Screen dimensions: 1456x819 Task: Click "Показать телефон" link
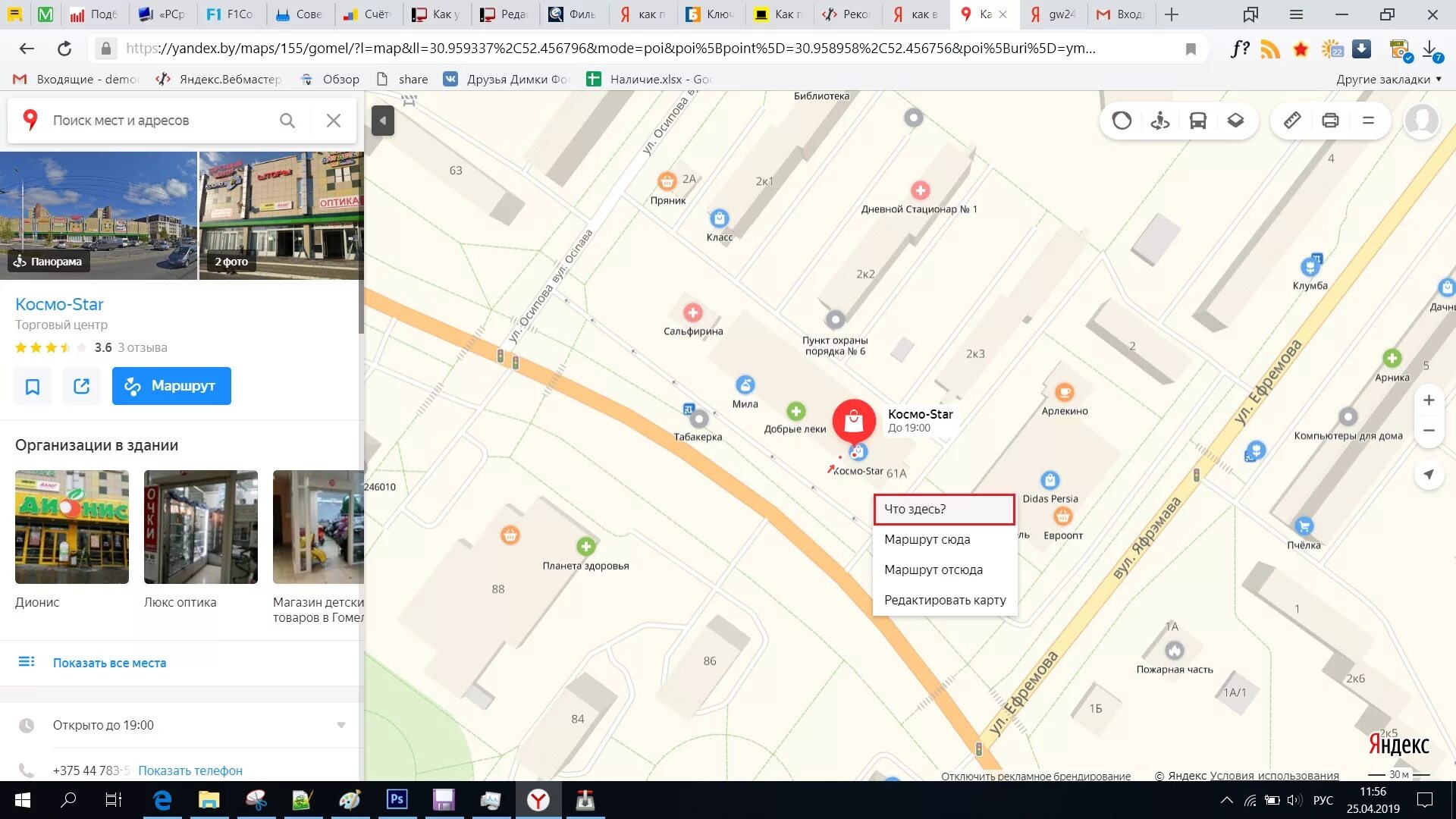190,770
